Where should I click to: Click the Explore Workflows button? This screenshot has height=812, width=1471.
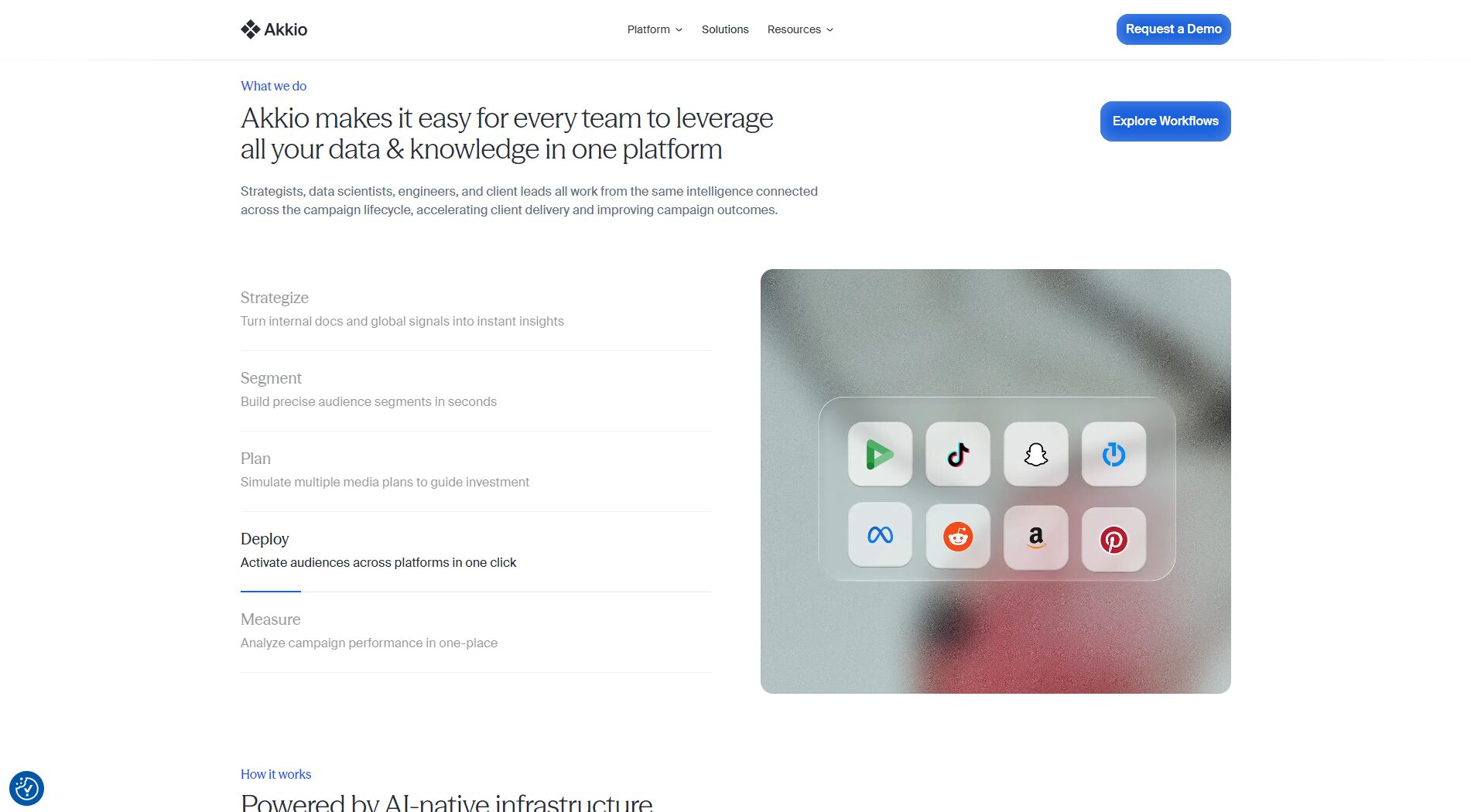coord(1165,121)
